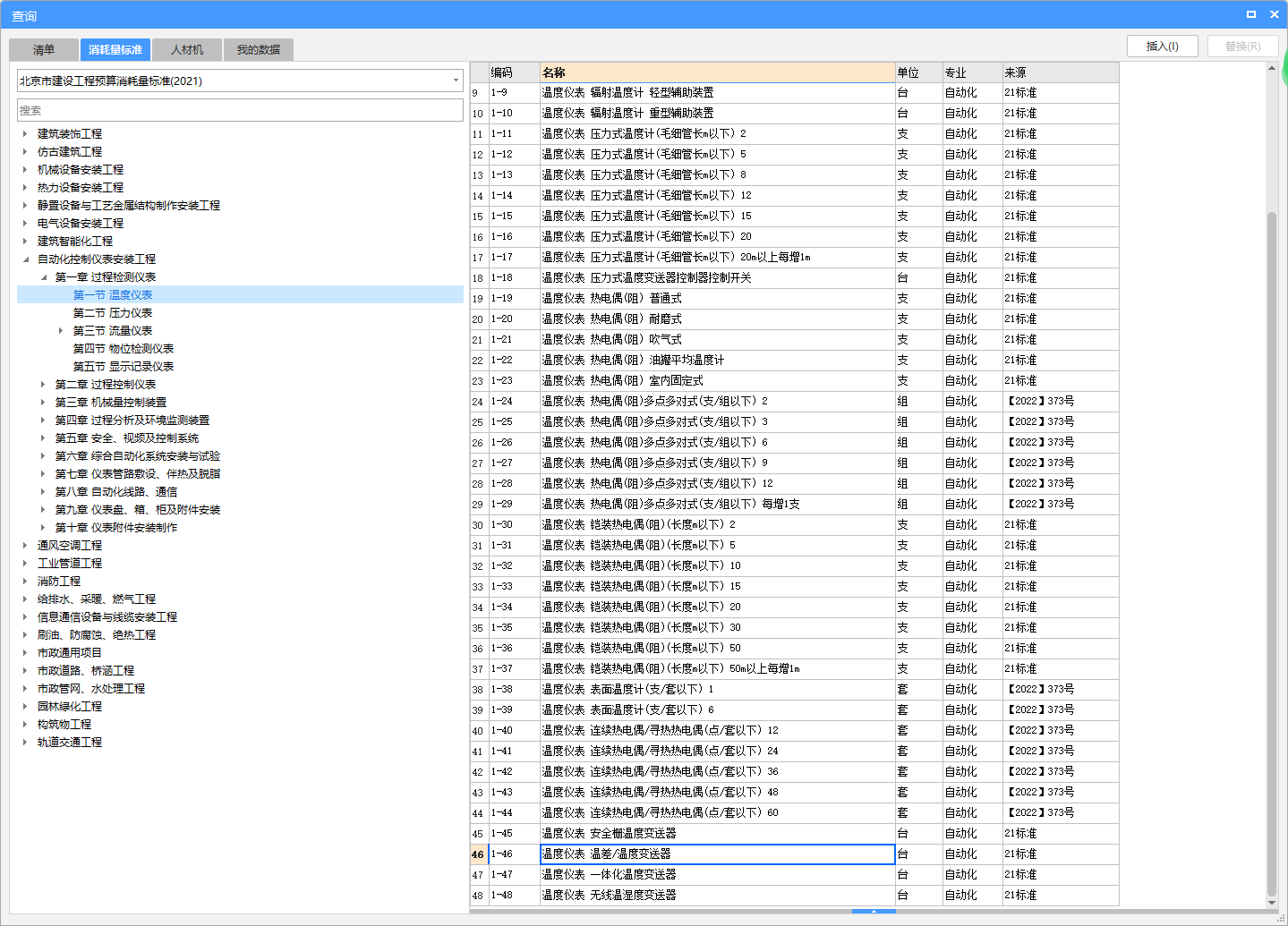The width and height of the screenshot is (1288, 926).
Task: Select 第八章 自动化线路、通信 tree item
Action: click(116, 492)
